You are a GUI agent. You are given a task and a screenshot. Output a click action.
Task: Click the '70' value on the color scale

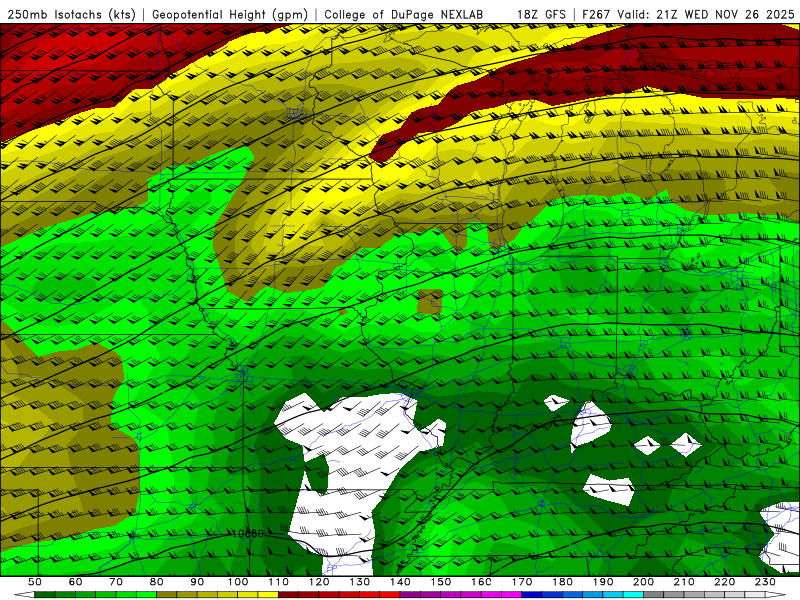click(x=116, y=582)
